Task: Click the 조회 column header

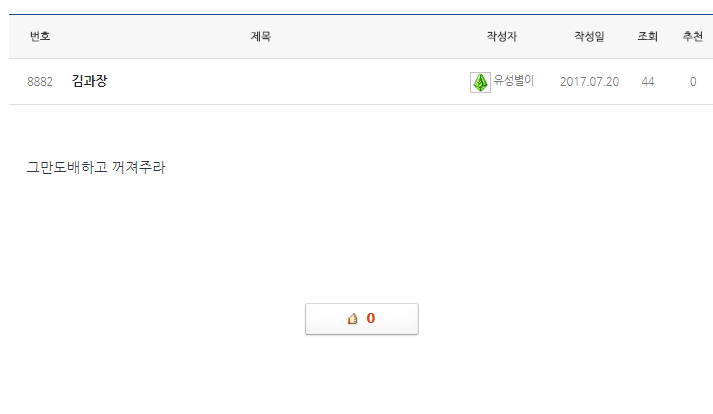Action: 648,36
